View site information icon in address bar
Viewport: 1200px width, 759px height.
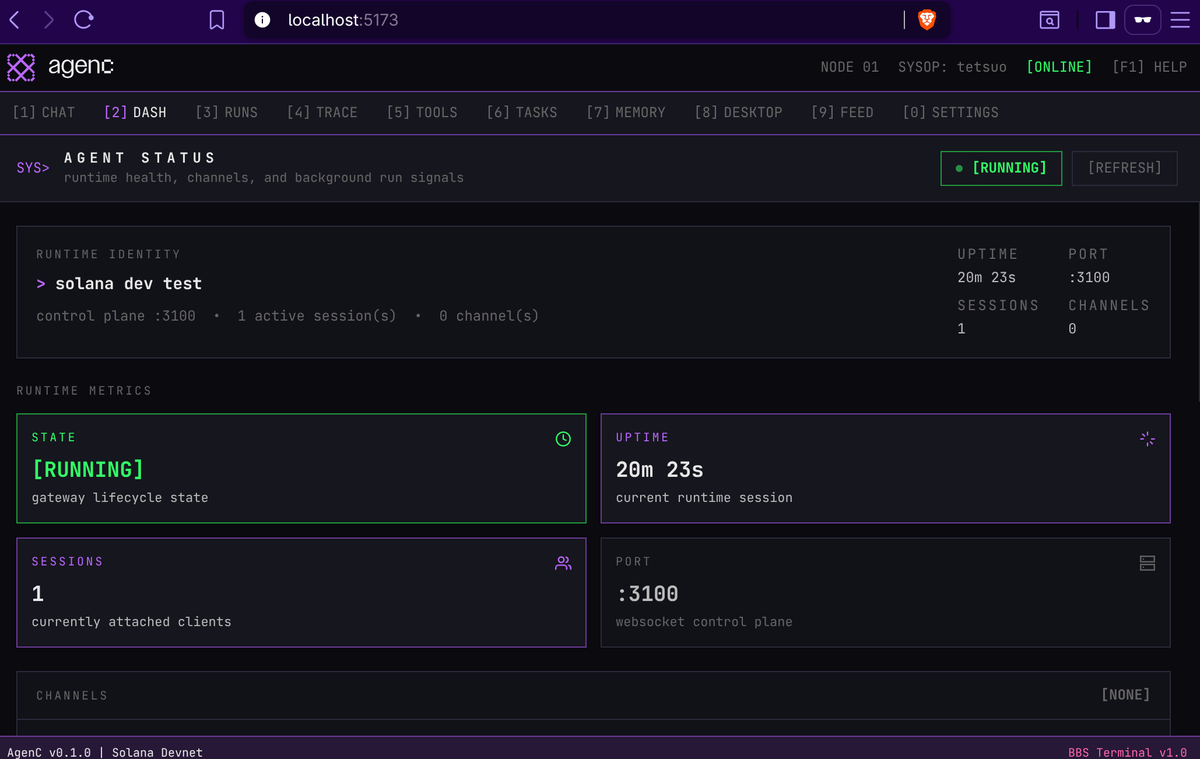[x=262, y=20]
